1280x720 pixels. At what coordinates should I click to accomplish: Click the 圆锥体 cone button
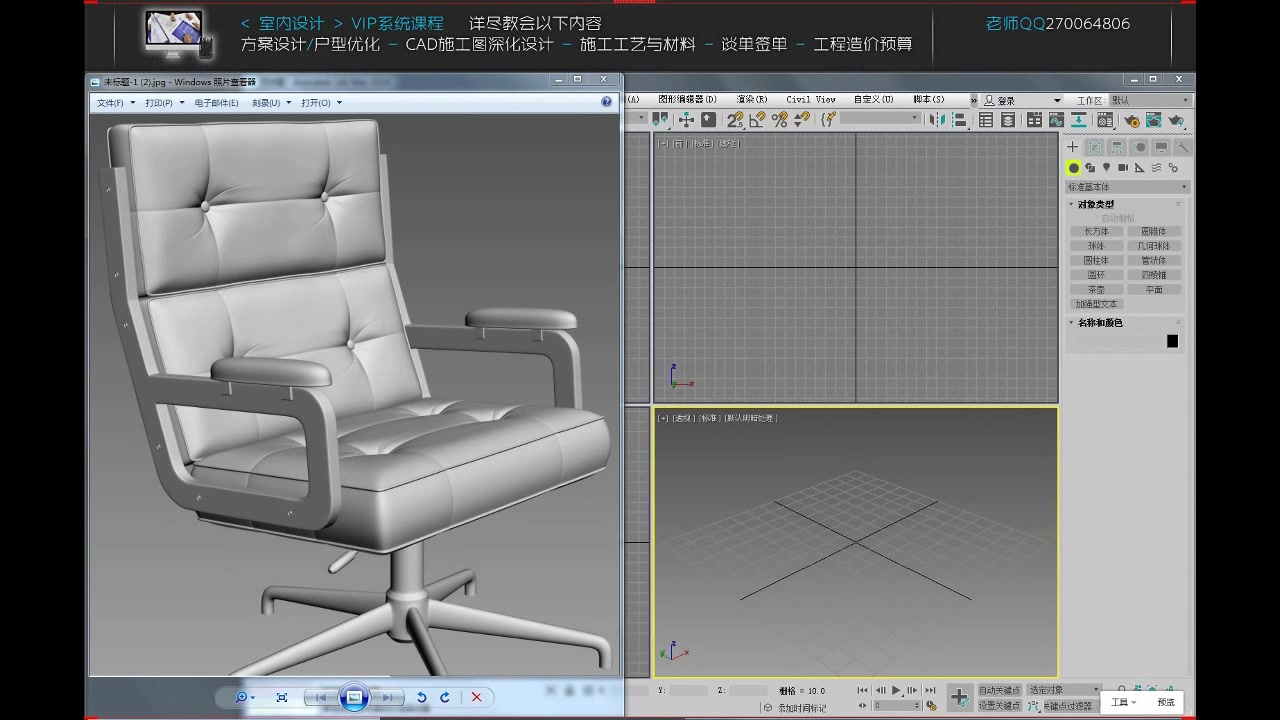(x=1154, y=231)
